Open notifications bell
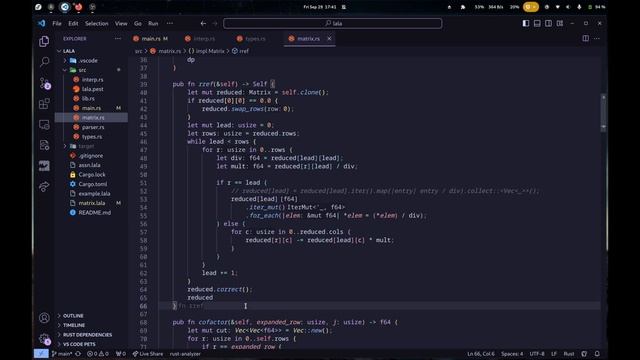 point(597,354)
